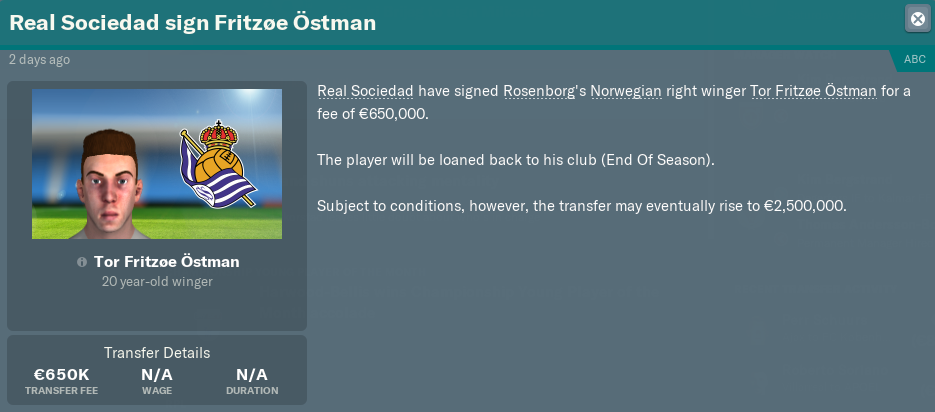Open the Real Sociedad club link
The height and width of the screenshot is (412, 935).
[x=365, y=91]
